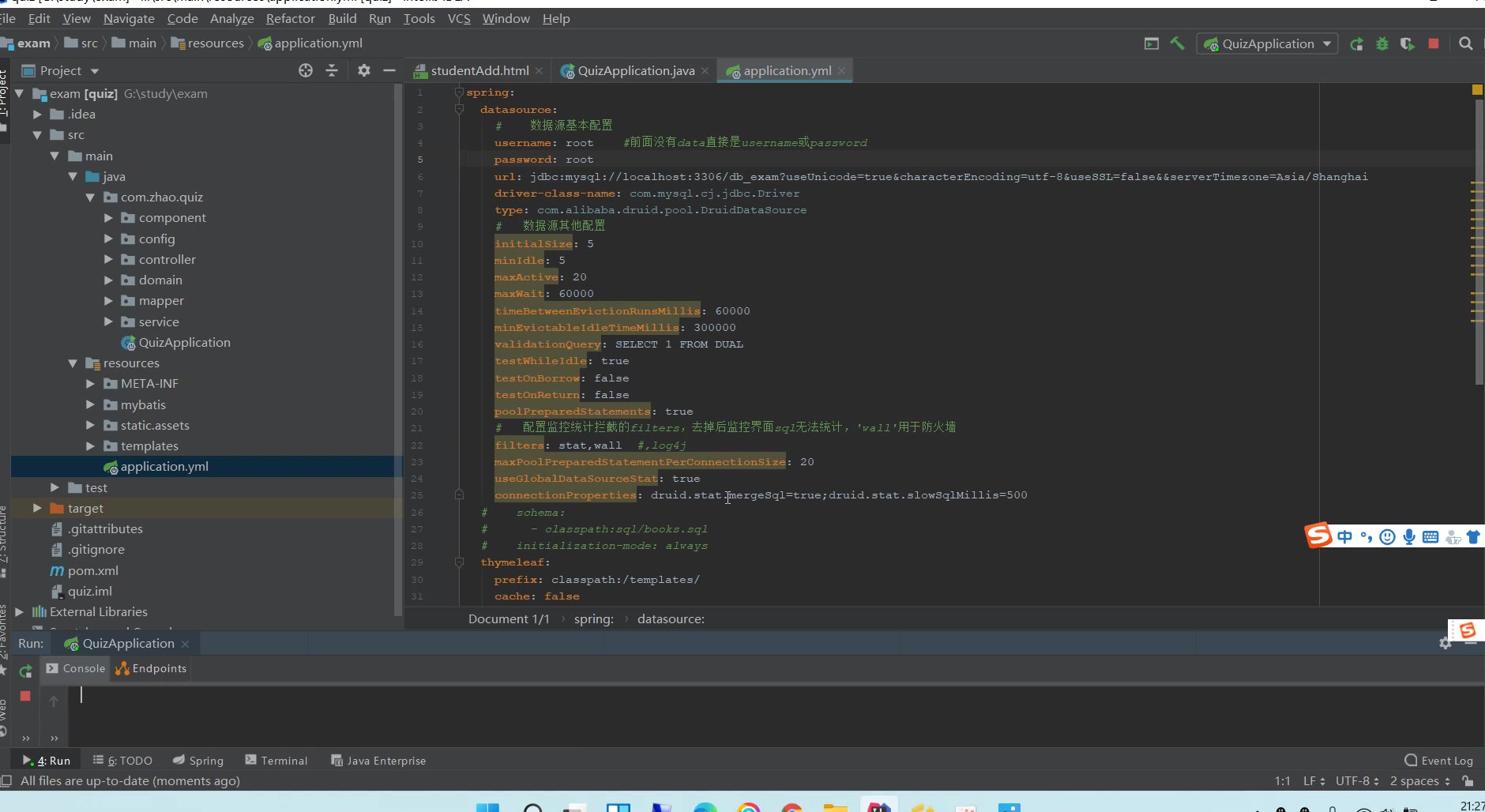The width and height of the screenshot is (1485, 812).
Task: Expand the templates folder
Action: [90, 446]
